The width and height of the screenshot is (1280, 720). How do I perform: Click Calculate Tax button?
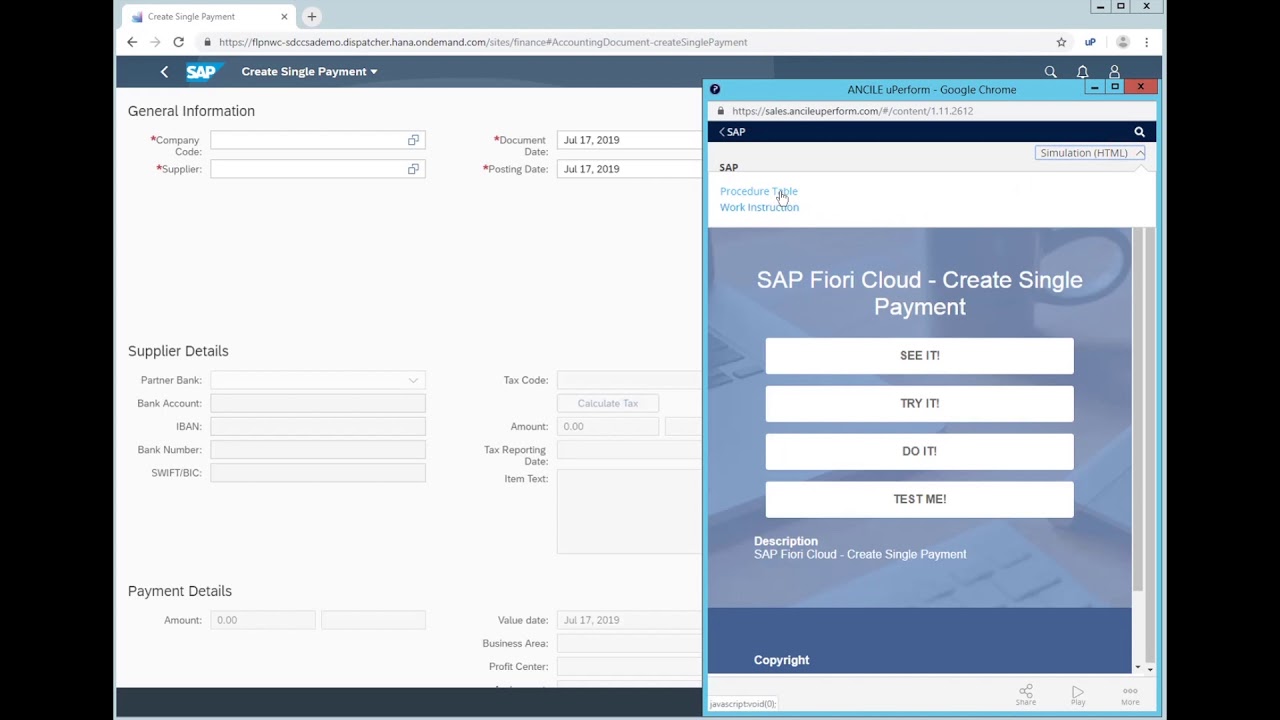tap(608, 403)
